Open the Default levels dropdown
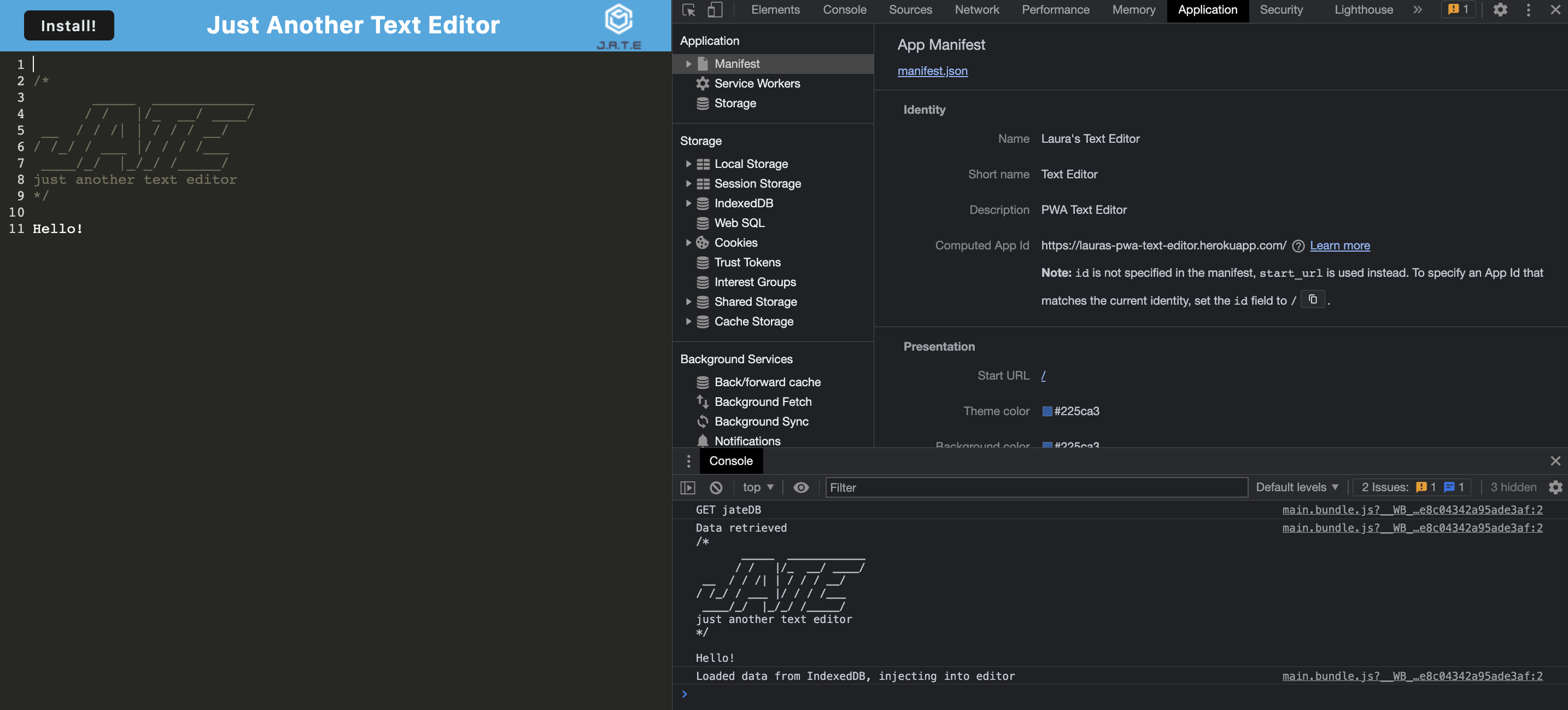The image size is (1568, 710). click(x=1297, y=487)
